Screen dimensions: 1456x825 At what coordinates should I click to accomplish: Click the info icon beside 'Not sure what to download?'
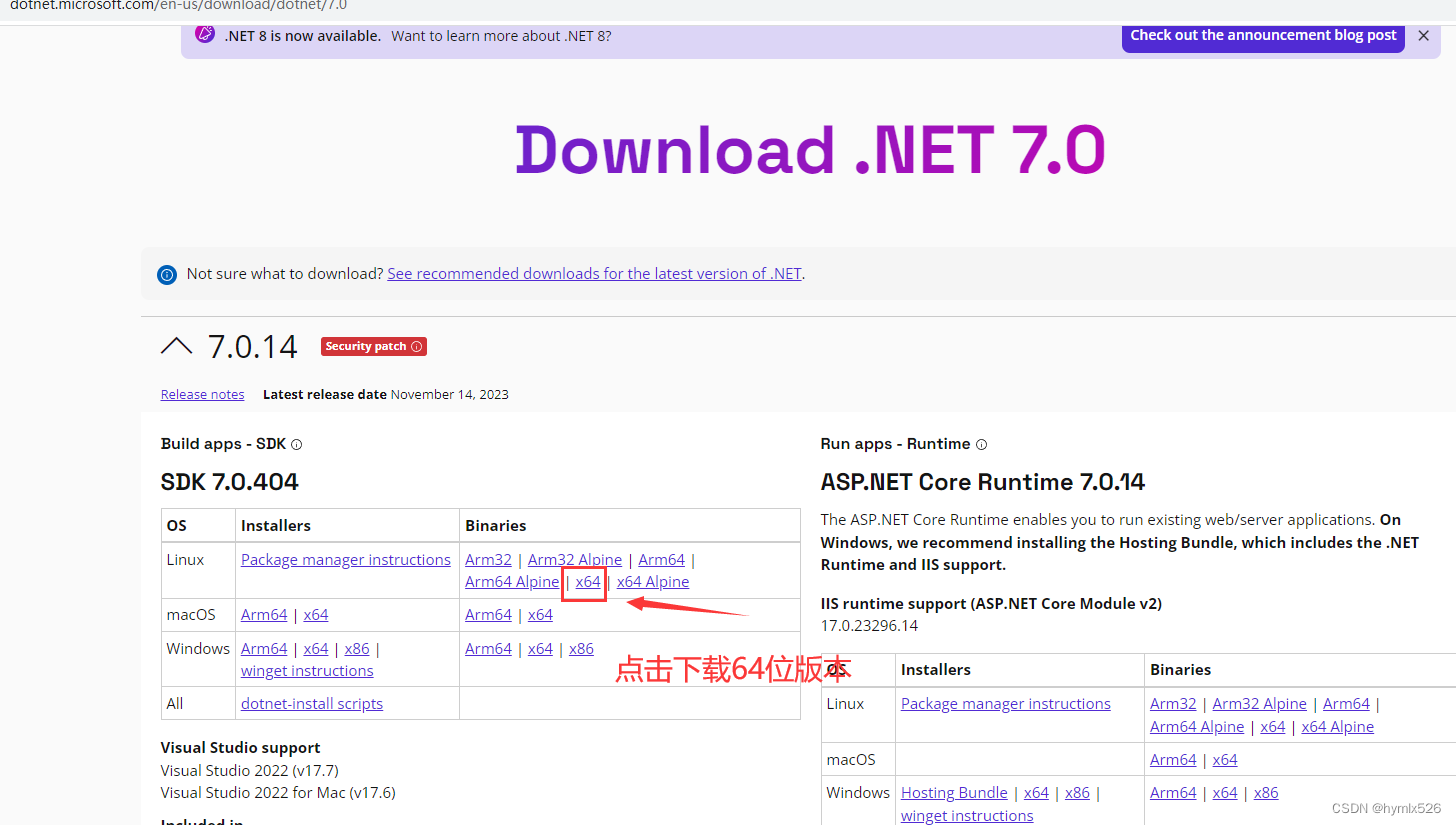pos(167,275)
